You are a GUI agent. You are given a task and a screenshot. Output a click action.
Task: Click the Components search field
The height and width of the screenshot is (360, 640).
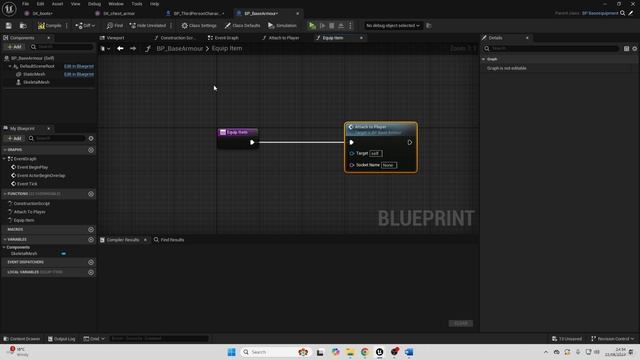(61, 47)
